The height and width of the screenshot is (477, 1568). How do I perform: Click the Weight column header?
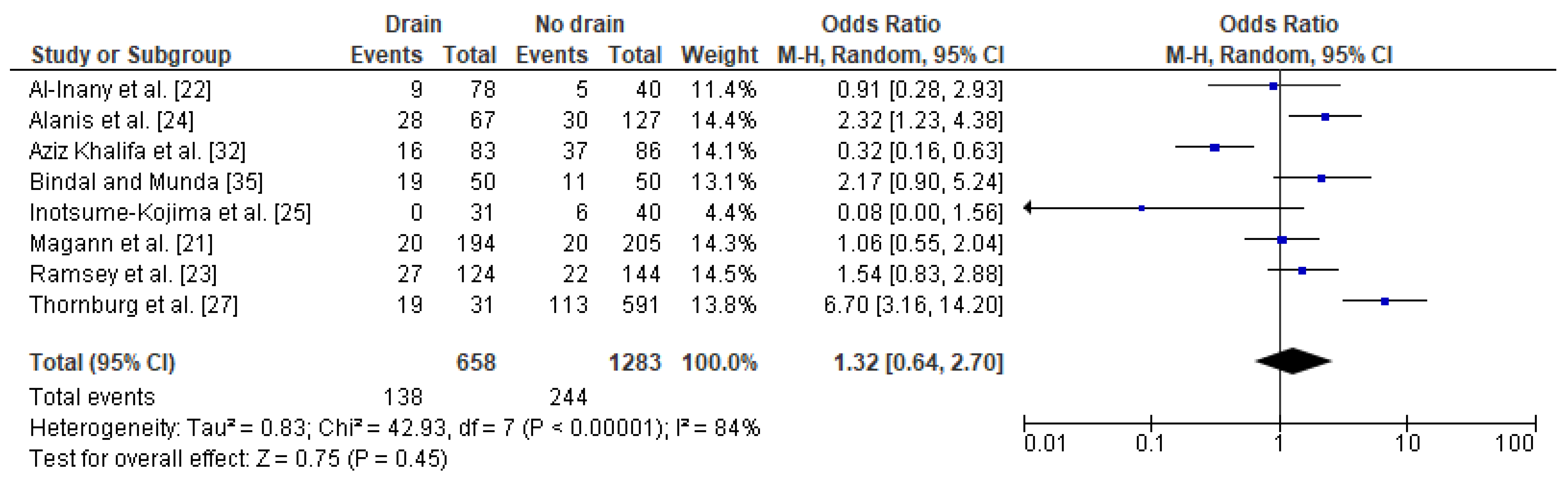719,55
